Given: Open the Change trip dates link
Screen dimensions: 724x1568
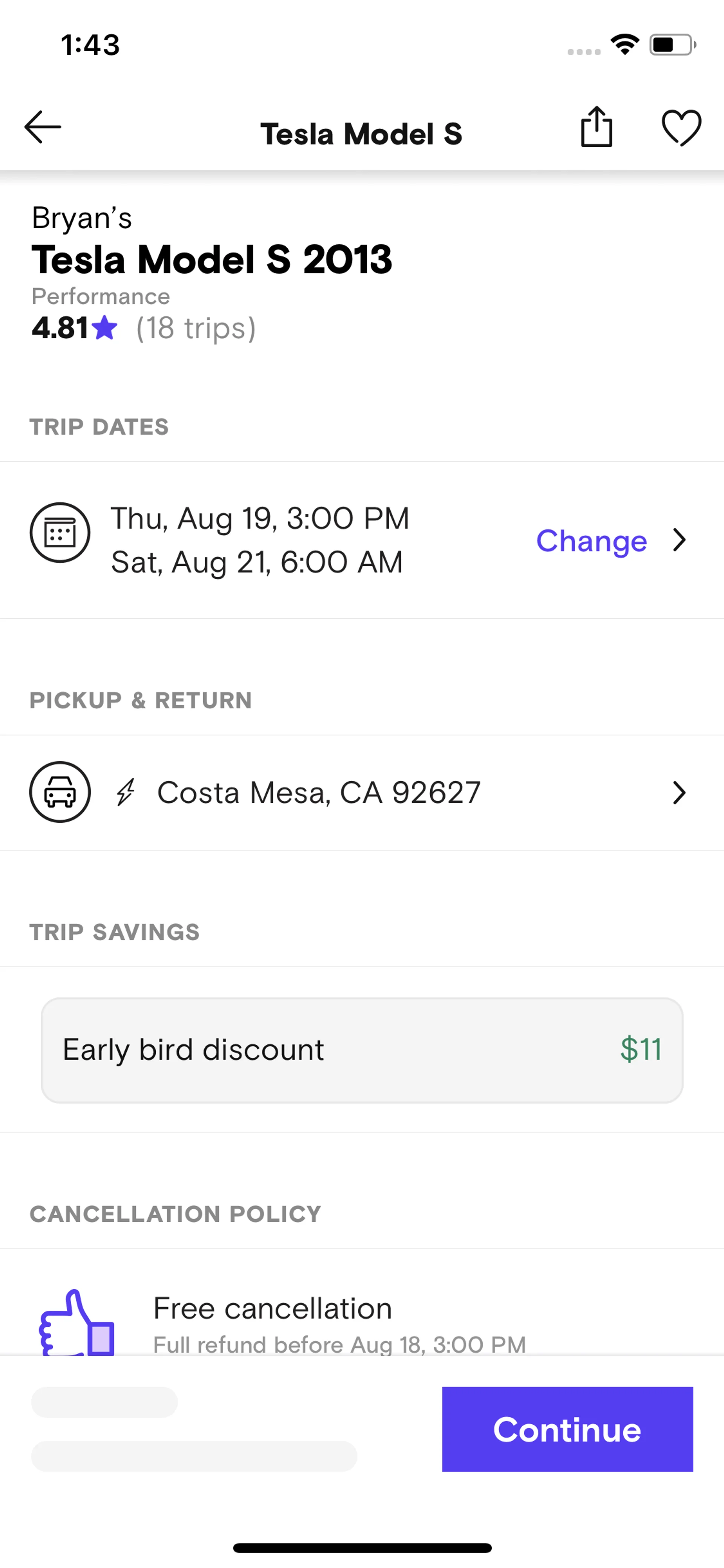Looking at the screenshot, I should click(x=591, y=541).
